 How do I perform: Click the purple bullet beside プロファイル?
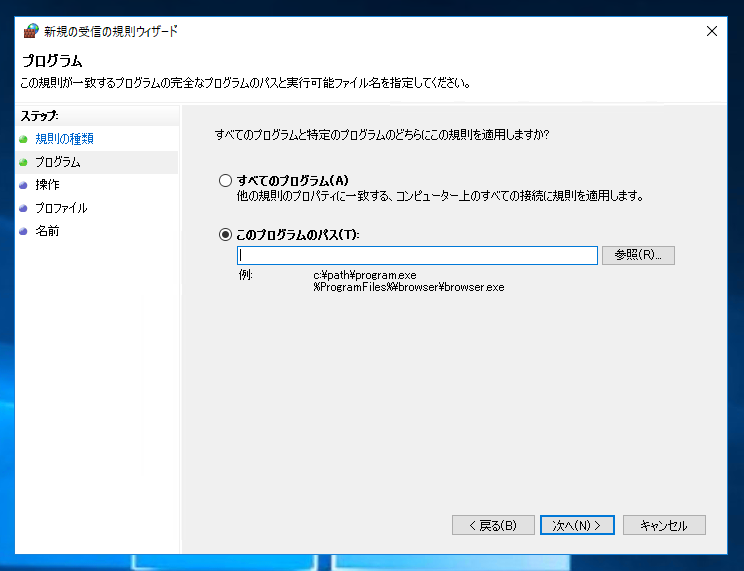coord(23,208)
